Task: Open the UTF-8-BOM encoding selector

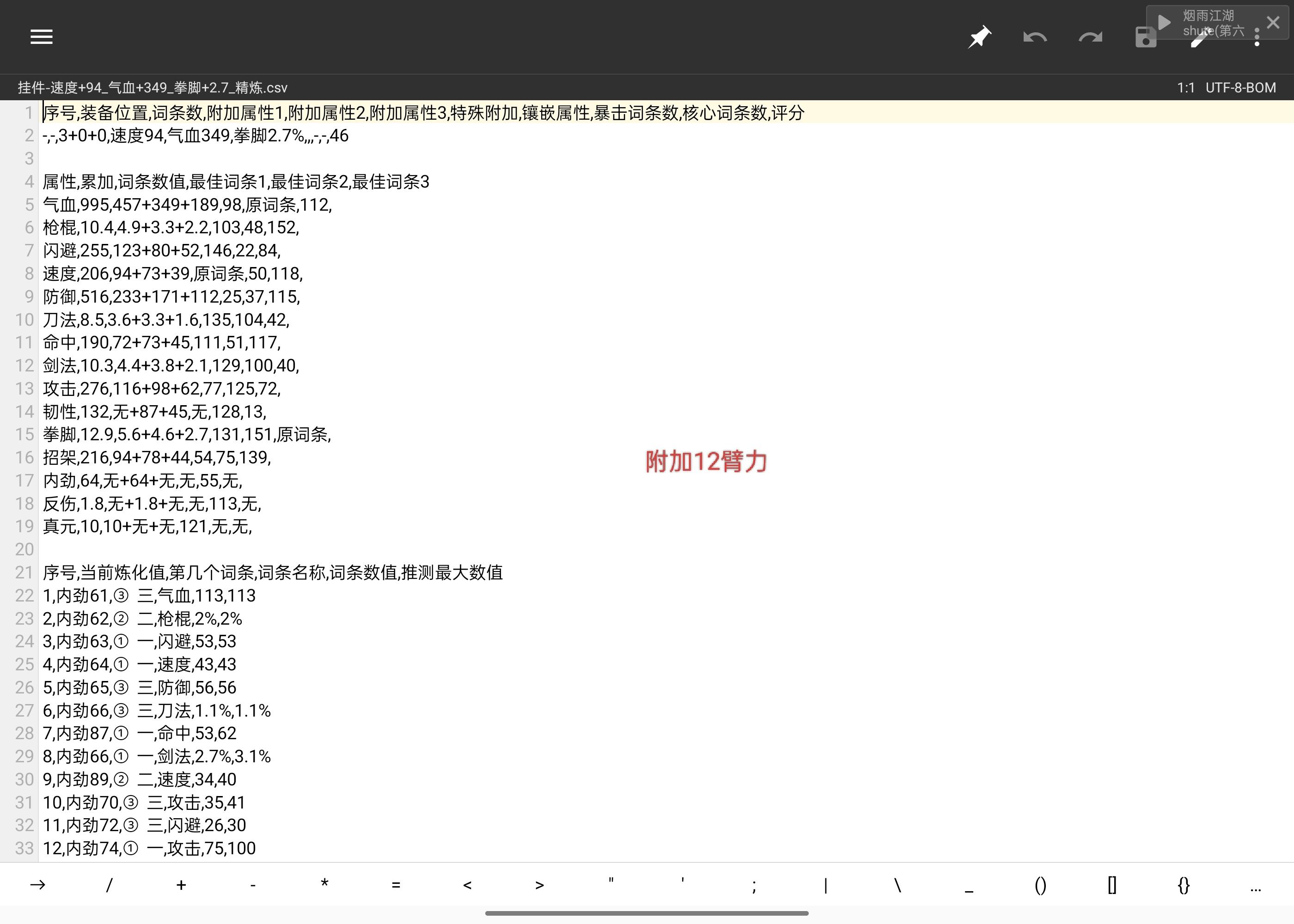Action: pos(1240,88)
